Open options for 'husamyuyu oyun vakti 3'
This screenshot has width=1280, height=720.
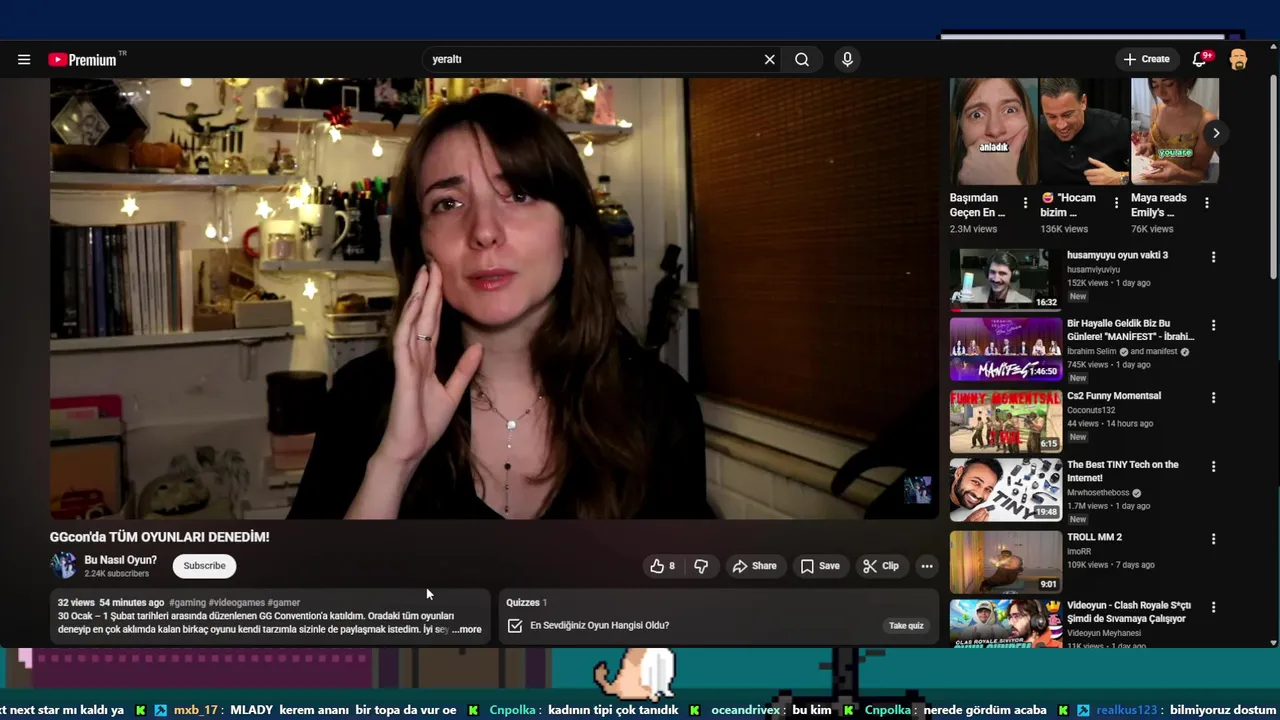[x=1214, y=257]
